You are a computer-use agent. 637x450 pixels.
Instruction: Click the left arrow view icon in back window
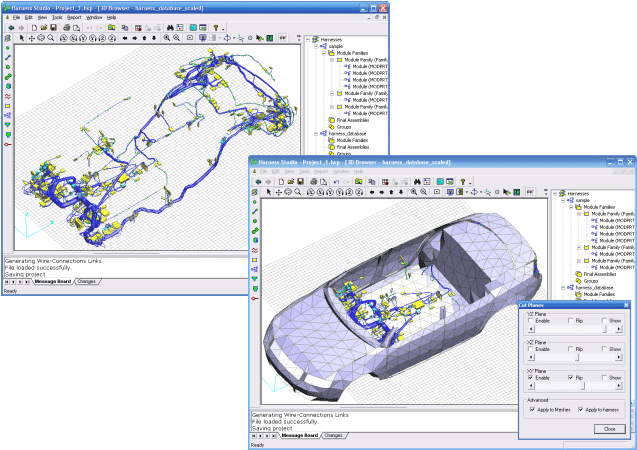click(x=125, y=38)
